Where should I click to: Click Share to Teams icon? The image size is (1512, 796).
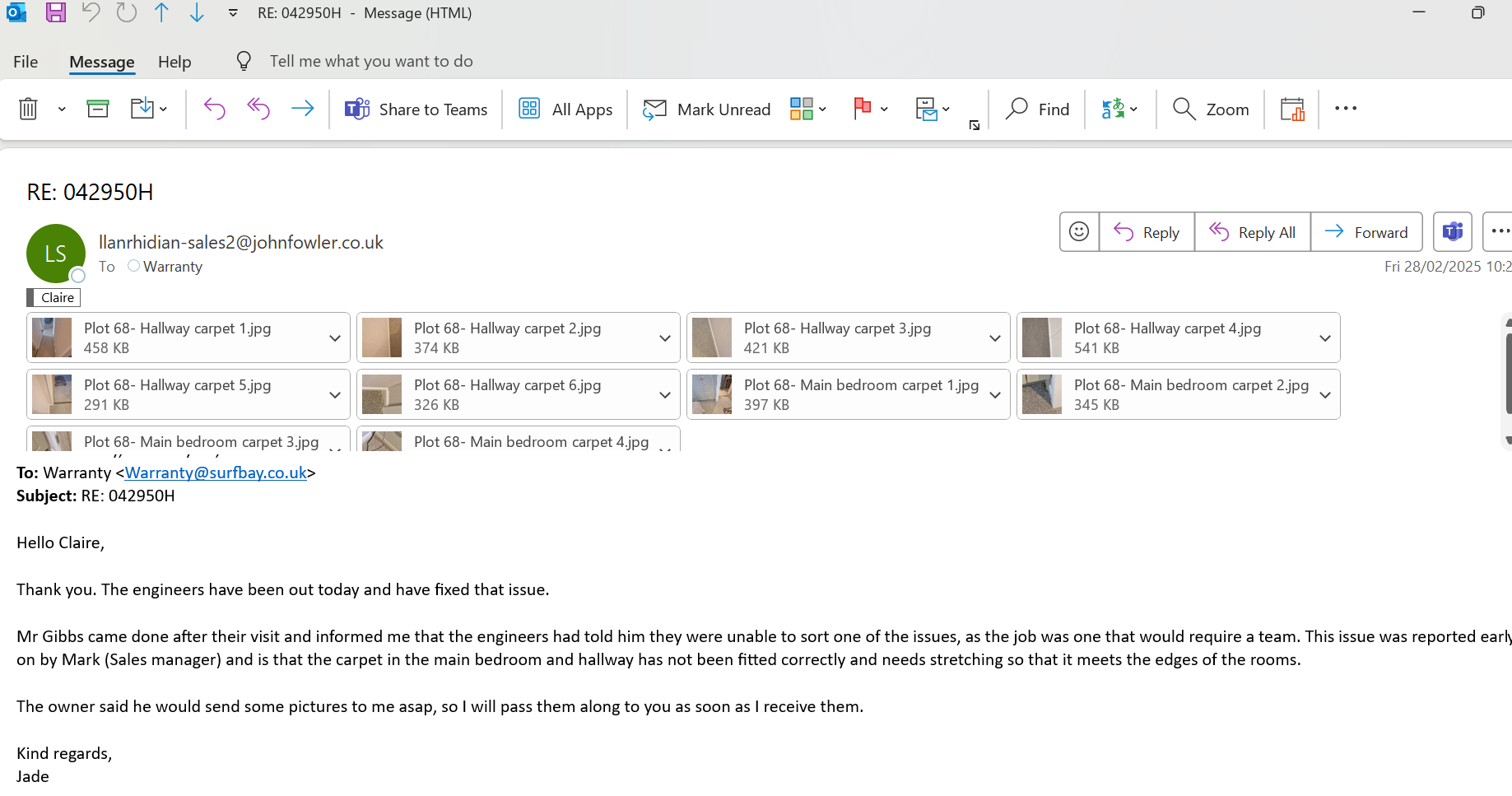(357, 109)
